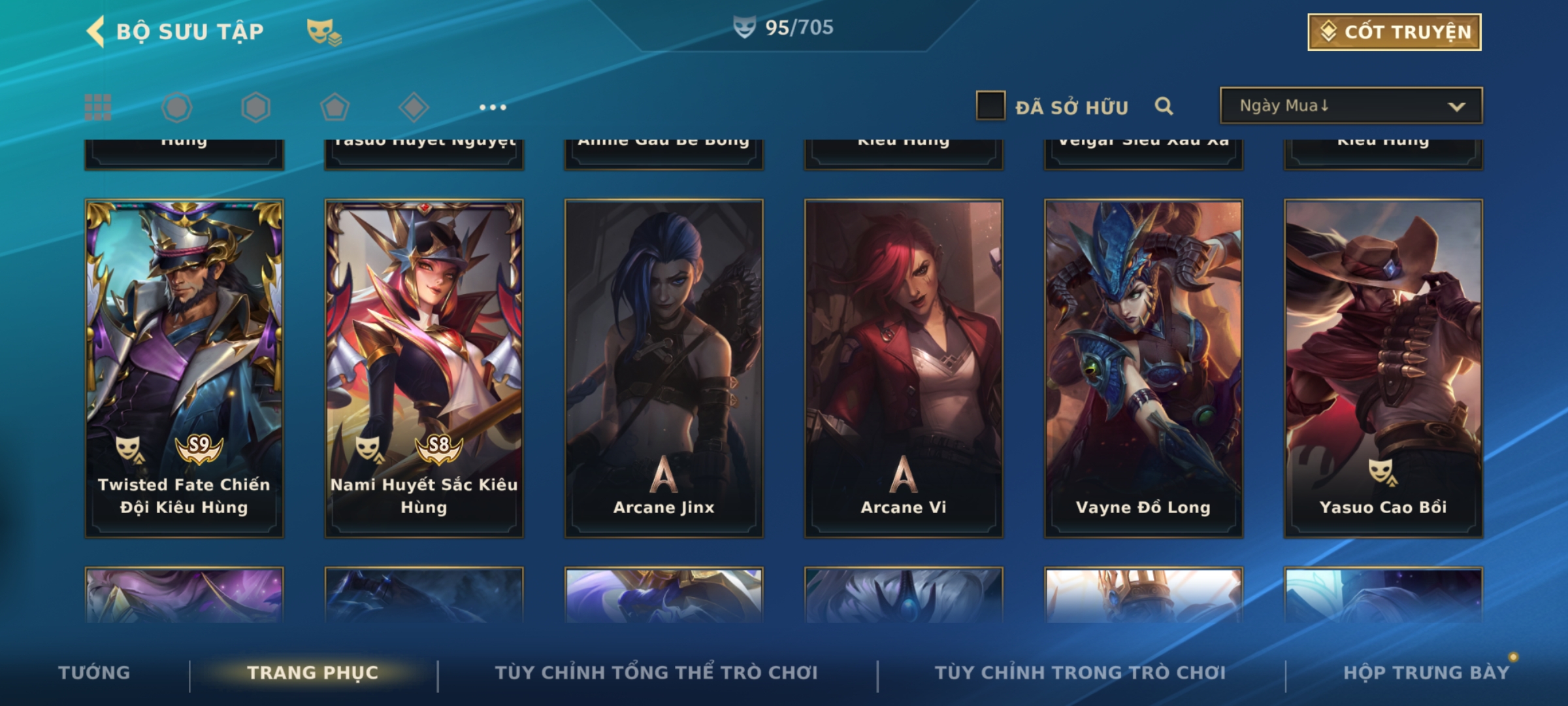
Task: Open Tùy Chỉnh Trong Trò Chơi tab
Action: 1080,672
